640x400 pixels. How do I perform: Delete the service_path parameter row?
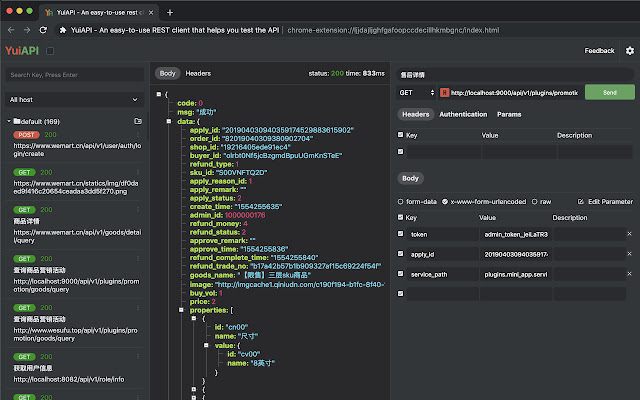coord(629,273)
